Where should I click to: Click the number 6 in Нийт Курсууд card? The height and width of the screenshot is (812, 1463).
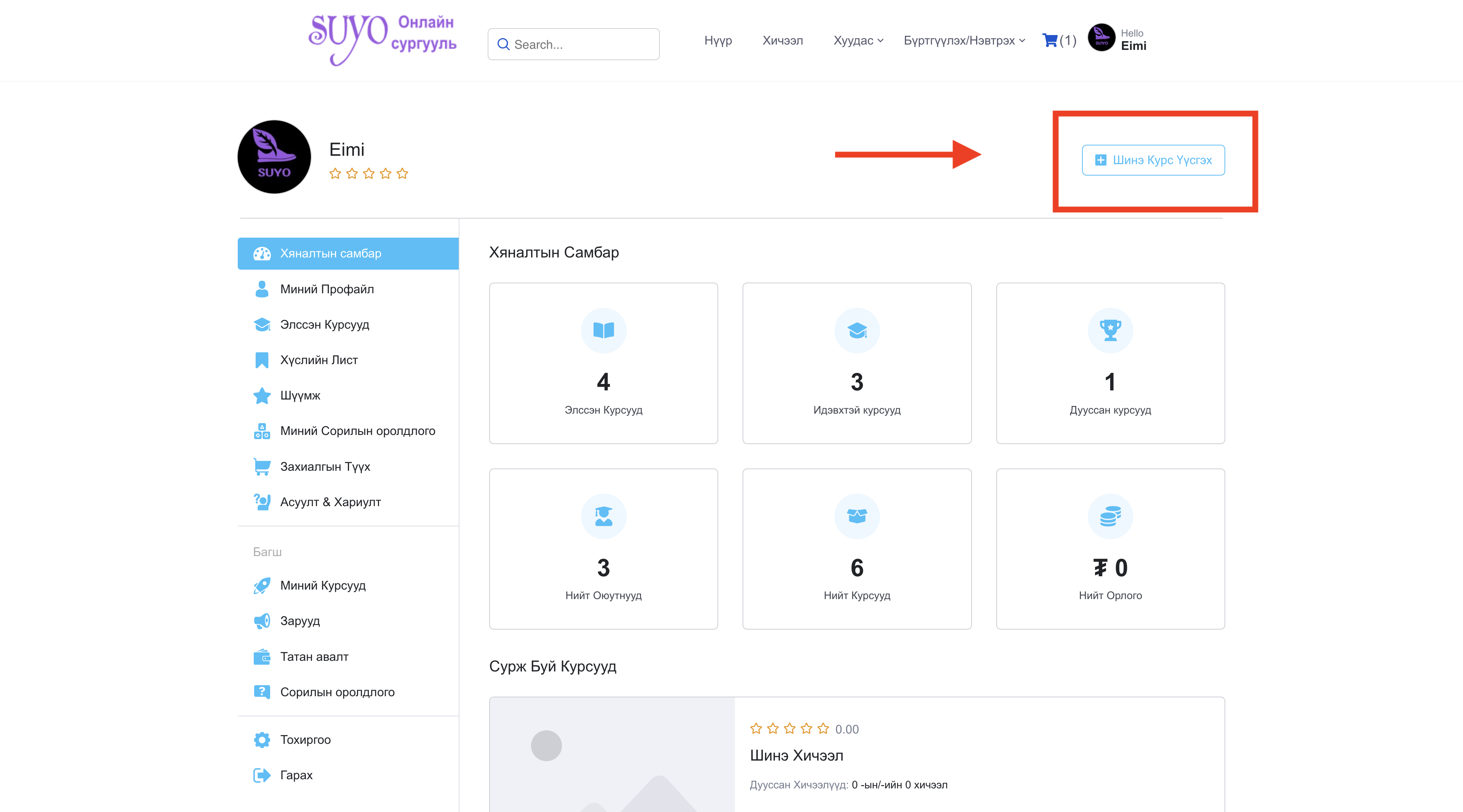pyautogui.click(x=856, y=568)
